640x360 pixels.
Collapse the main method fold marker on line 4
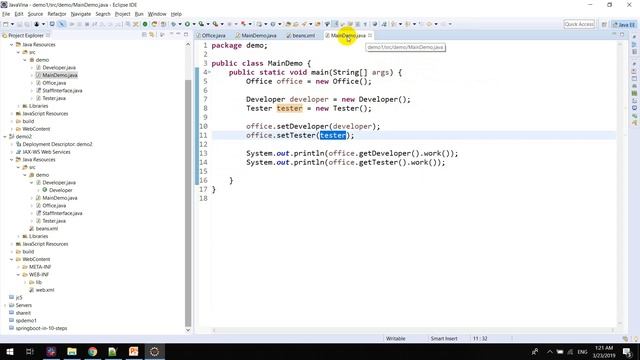(210, 72)
